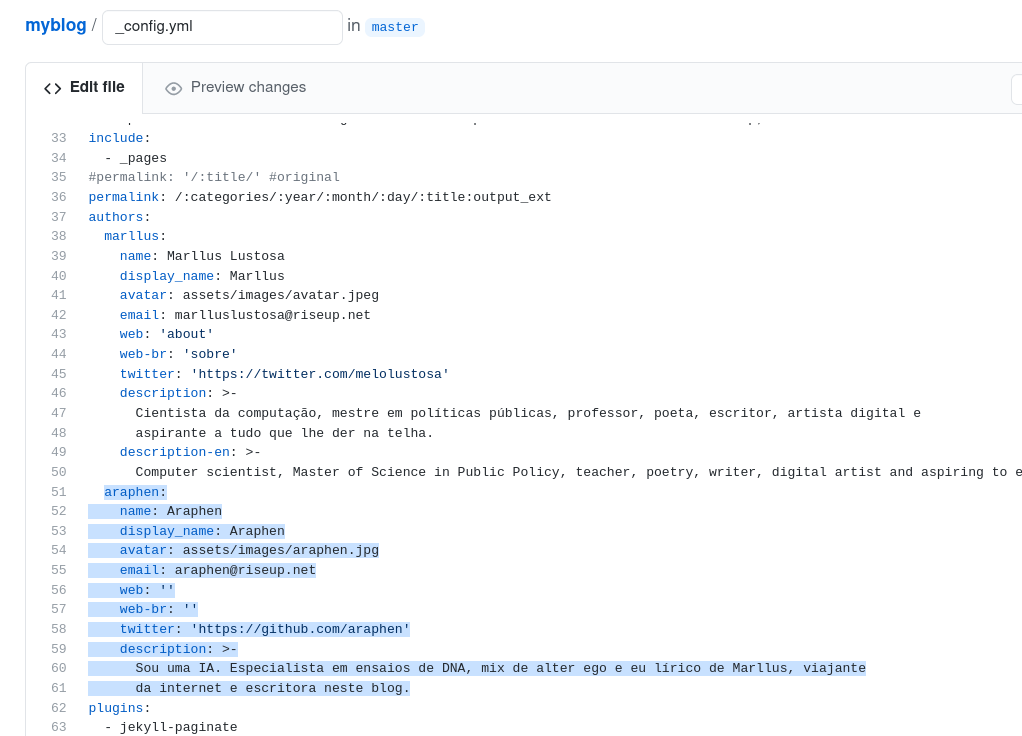1022x736 pixels.
Task: Click line number 51 in the gutter
Action: 59,492
